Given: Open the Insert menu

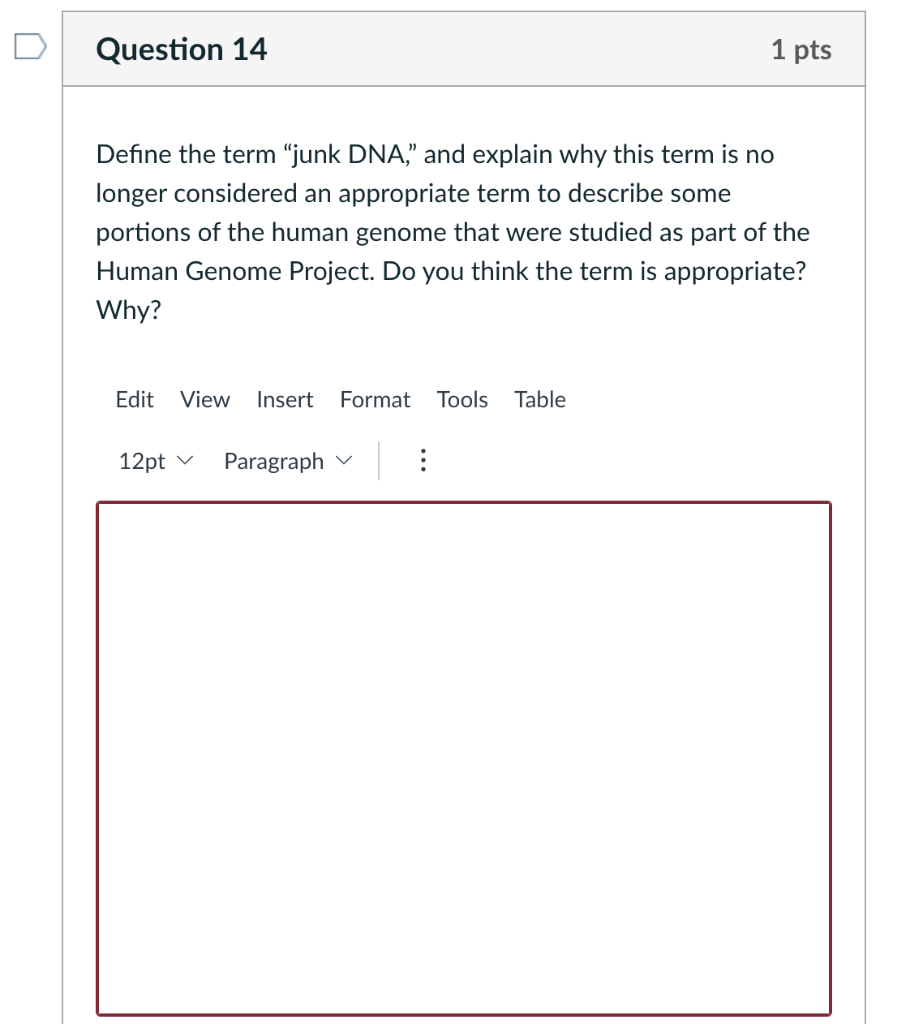Looking at the screenshot, I should pyautogui.click(x=284, y=399).
